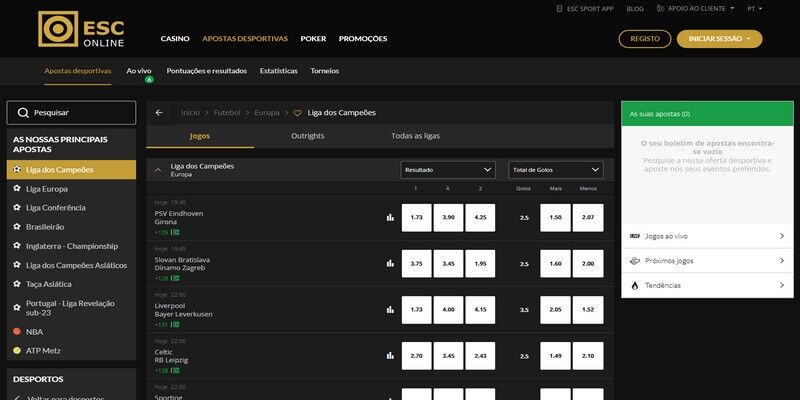
Task: Select Dinamo Zagreb win odds 1.95
Action: 480,264
